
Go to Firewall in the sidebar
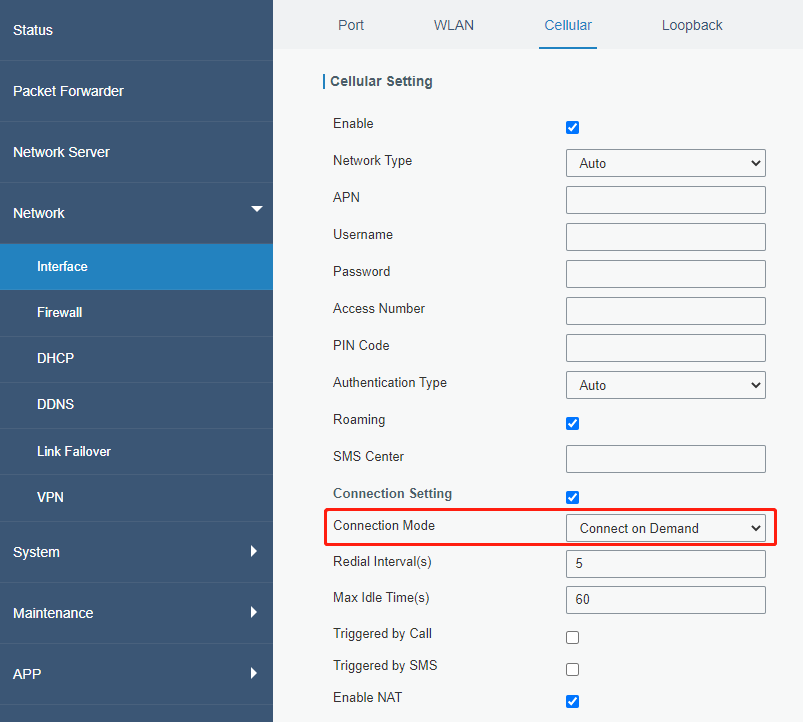click(x=60, y=312)
